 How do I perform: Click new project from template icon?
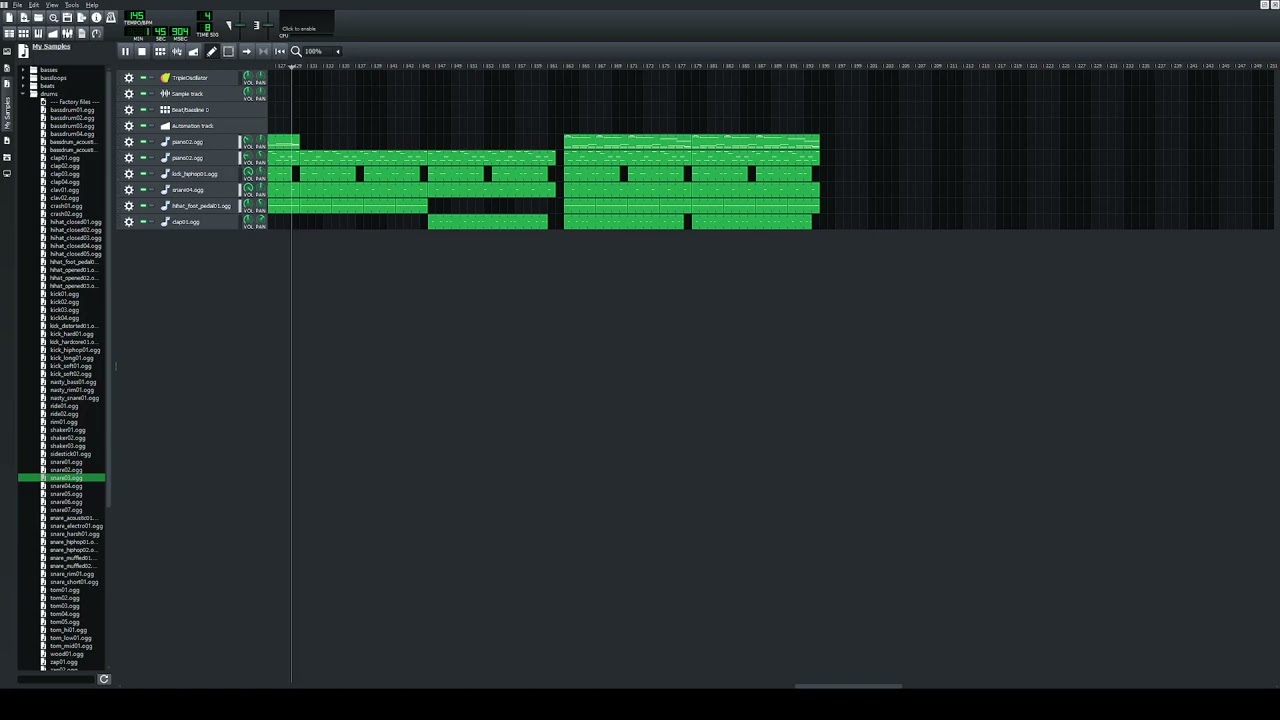point(24,18)
